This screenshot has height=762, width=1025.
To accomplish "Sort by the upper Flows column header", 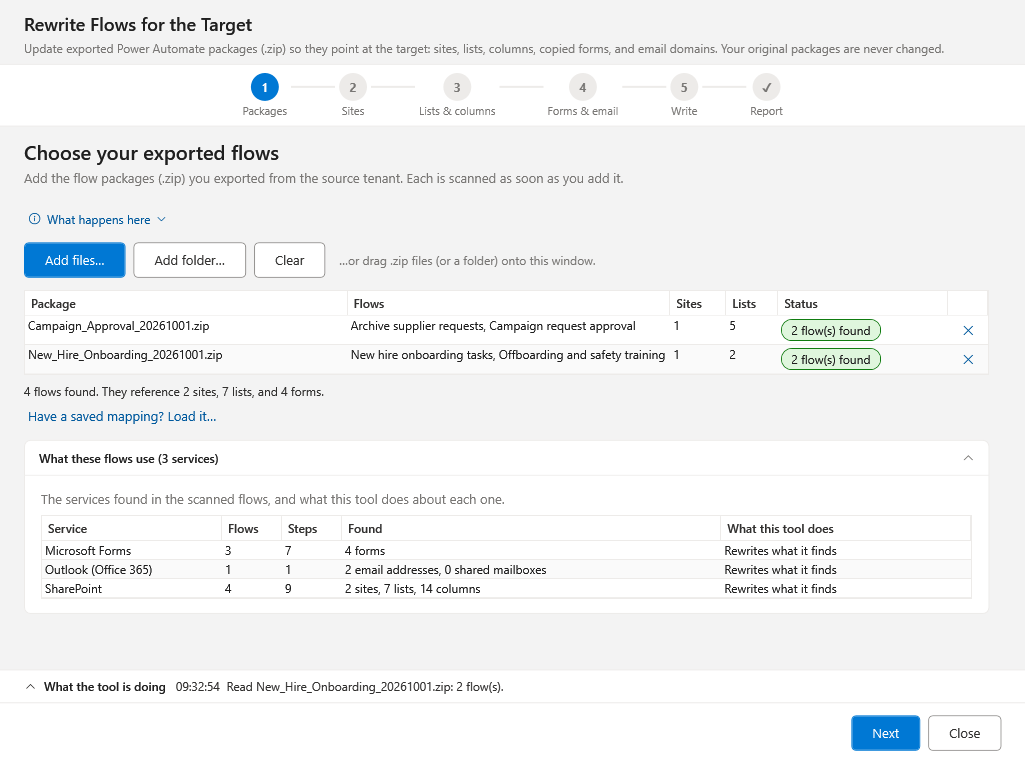I will 508,303.
